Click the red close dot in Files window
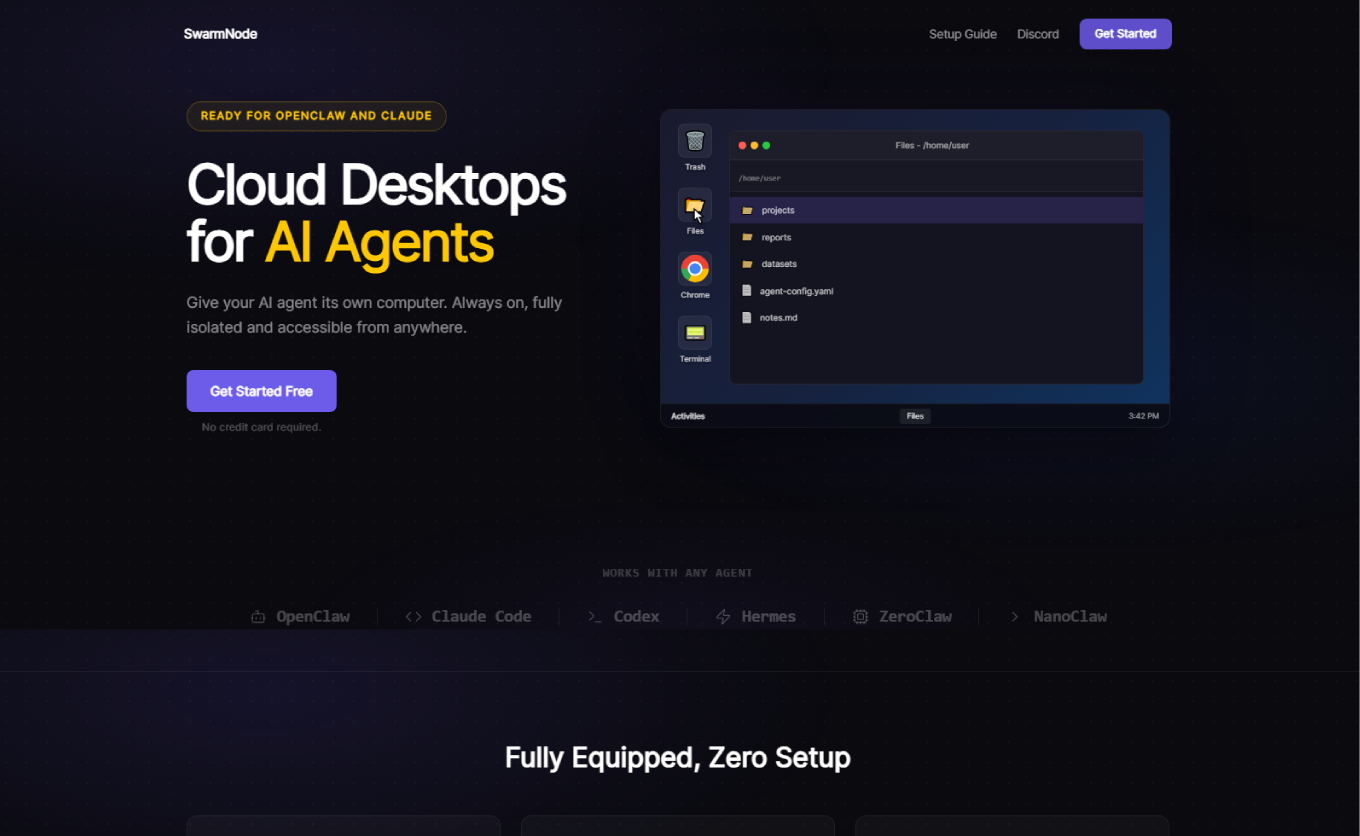 (742, 146)
